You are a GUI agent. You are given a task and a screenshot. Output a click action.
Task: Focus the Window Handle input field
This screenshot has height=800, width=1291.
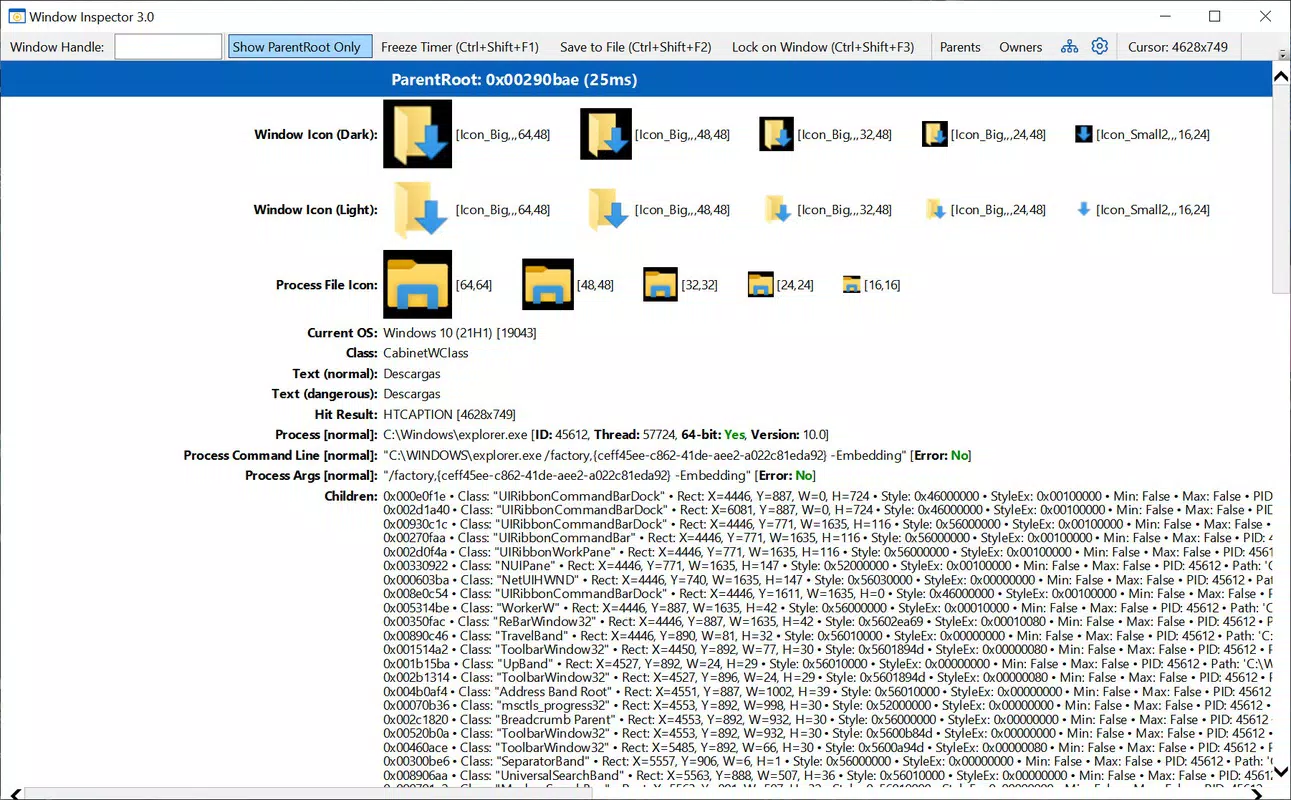click(168, 46)
